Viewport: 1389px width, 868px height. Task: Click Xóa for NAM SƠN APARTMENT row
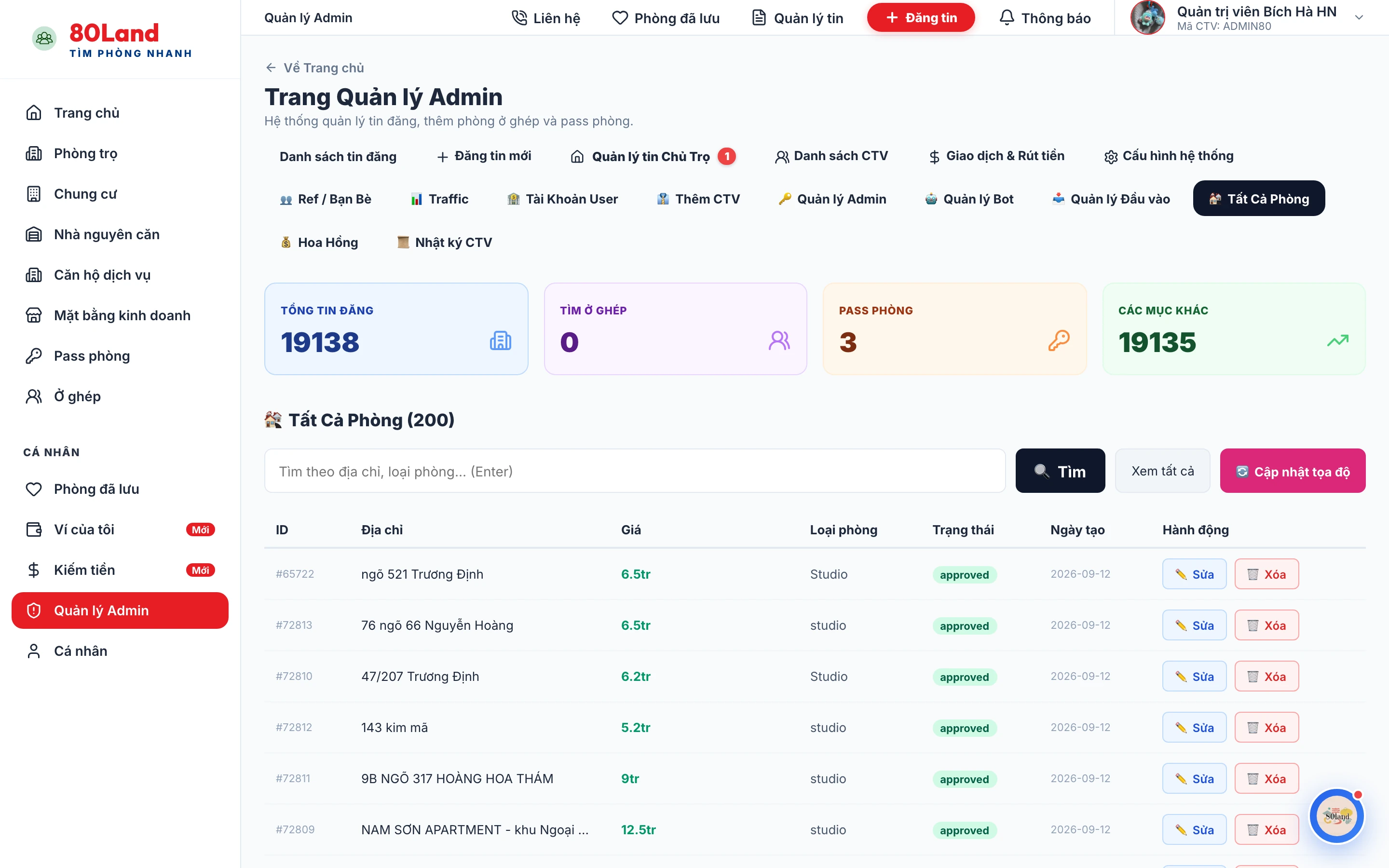(x=1267, y=829)
